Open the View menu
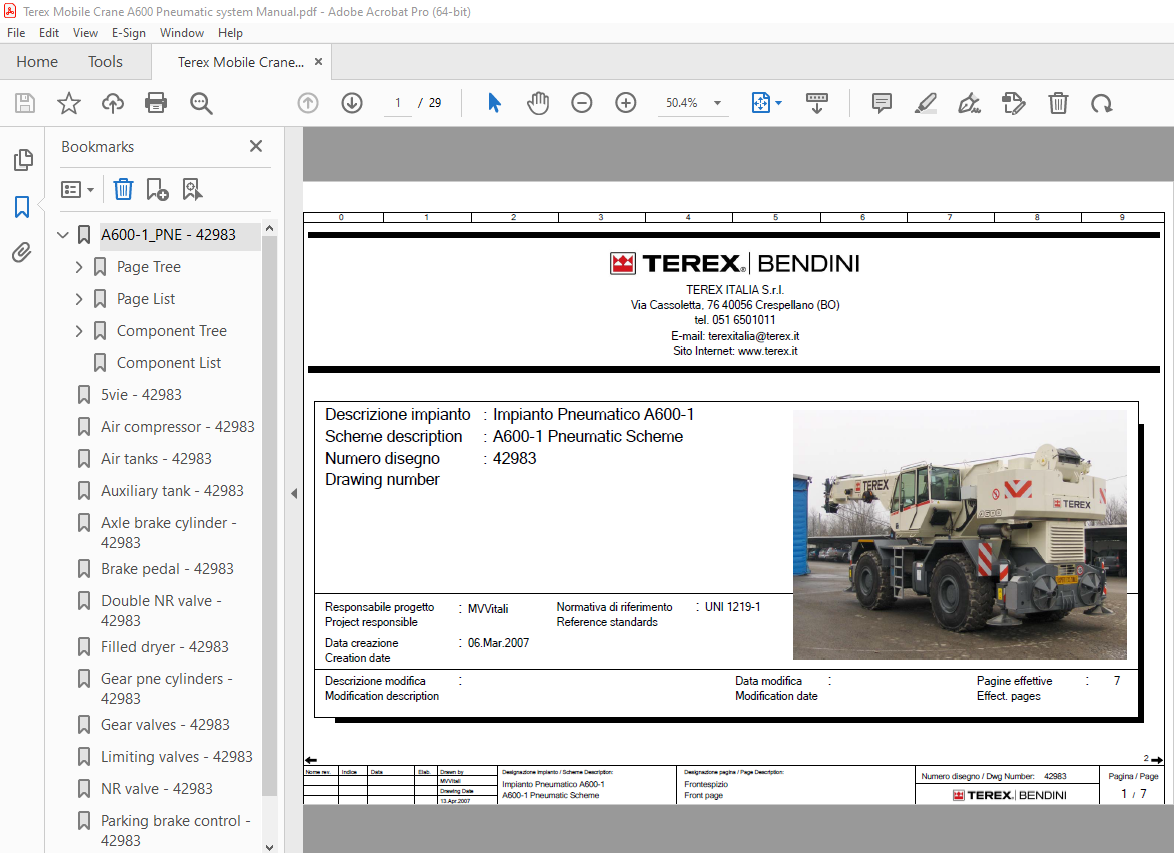1174x853 pixels. click(x=85, y=33)
